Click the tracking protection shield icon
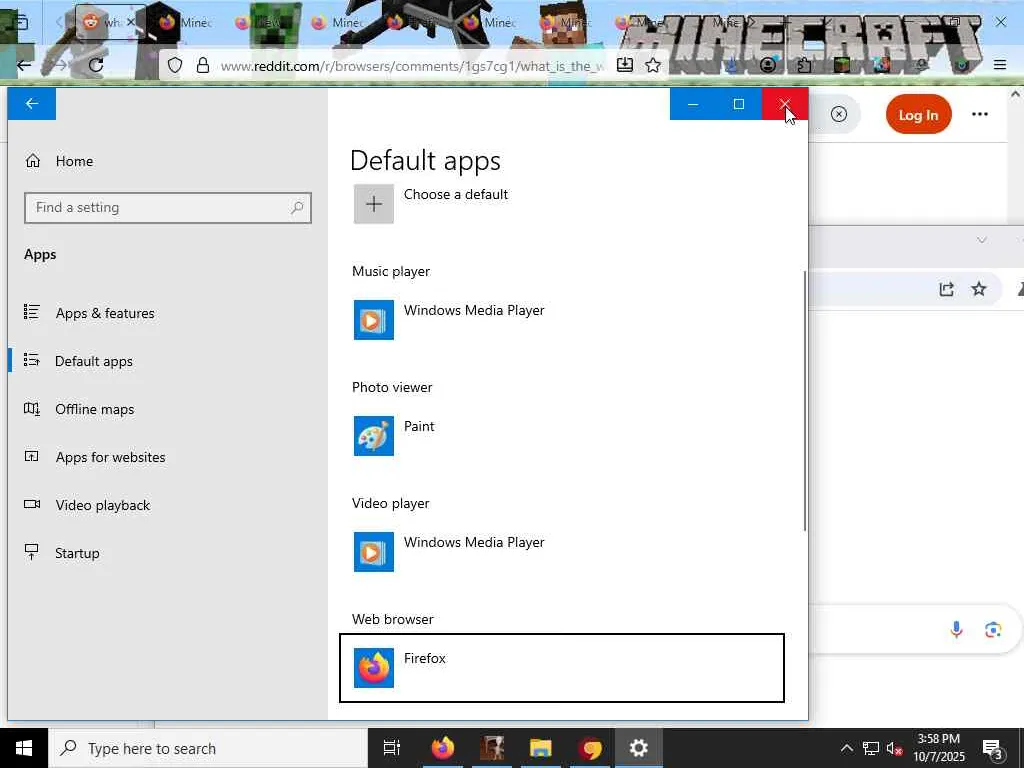 pos(174,65)
